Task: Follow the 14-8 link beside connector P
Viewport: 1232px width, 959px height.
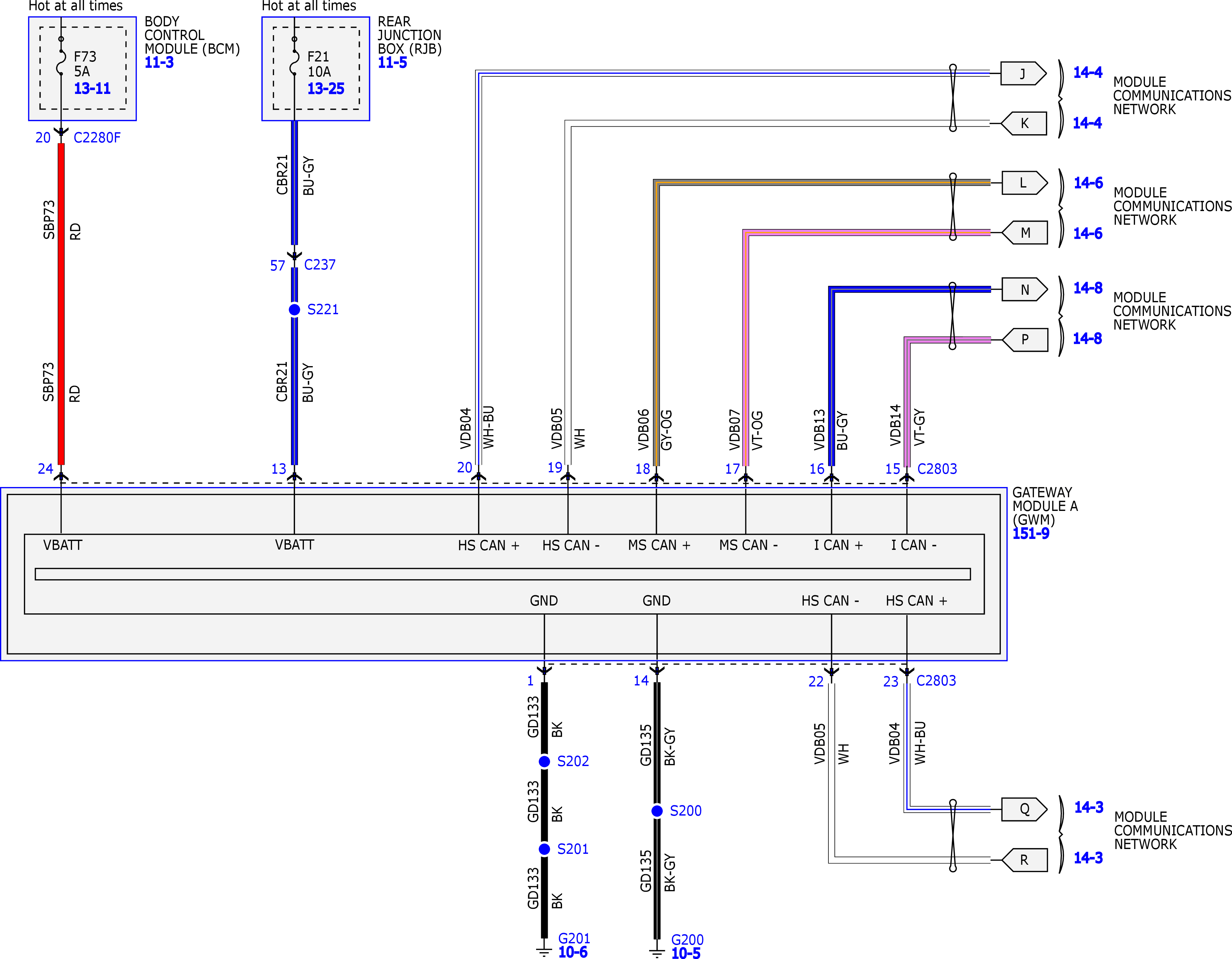Action: [x=1087, y=338]
